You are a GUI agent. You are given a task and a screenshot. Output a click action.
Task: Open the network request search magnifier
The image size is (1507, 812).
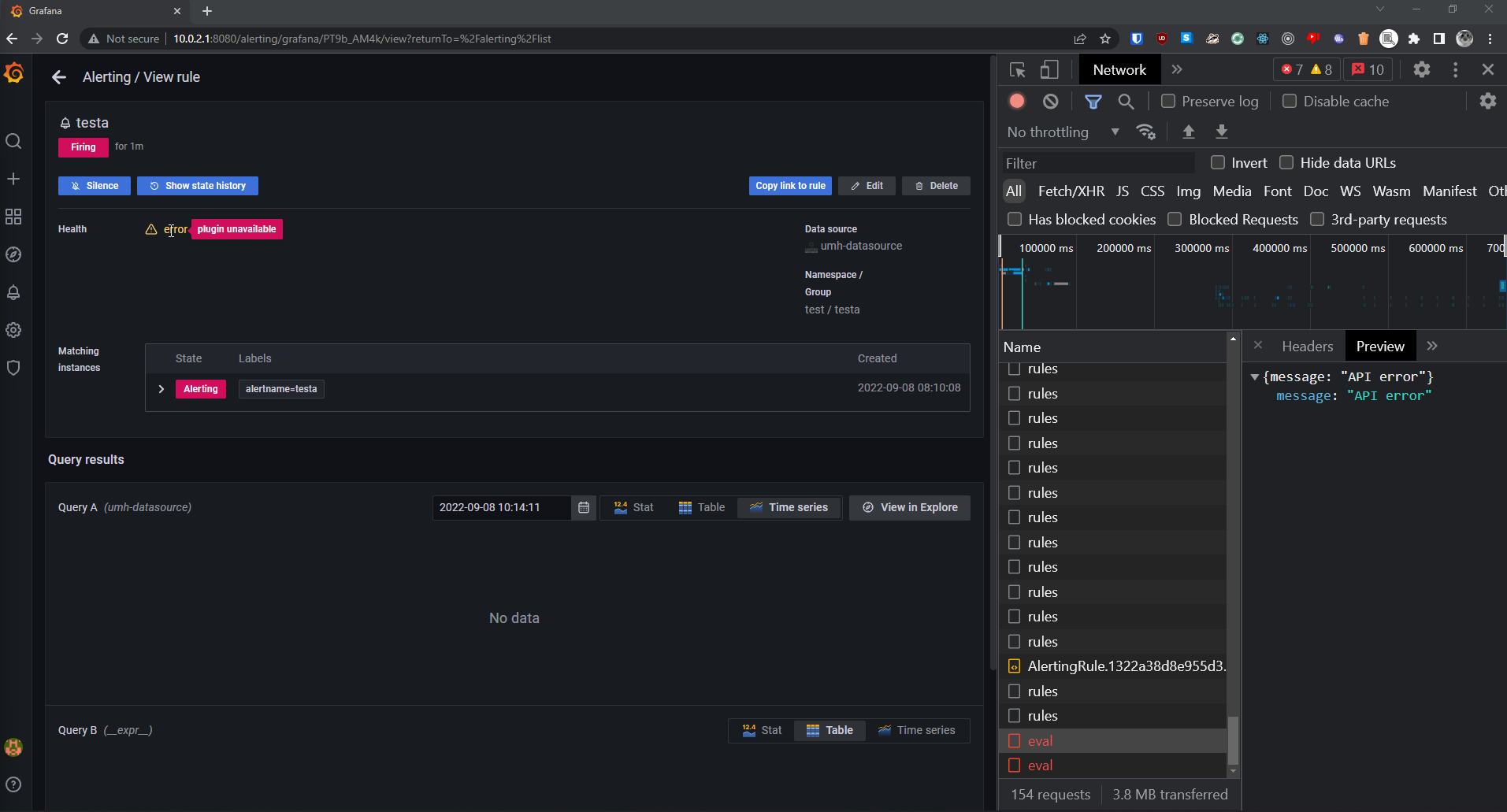(x=1127, y=101)
